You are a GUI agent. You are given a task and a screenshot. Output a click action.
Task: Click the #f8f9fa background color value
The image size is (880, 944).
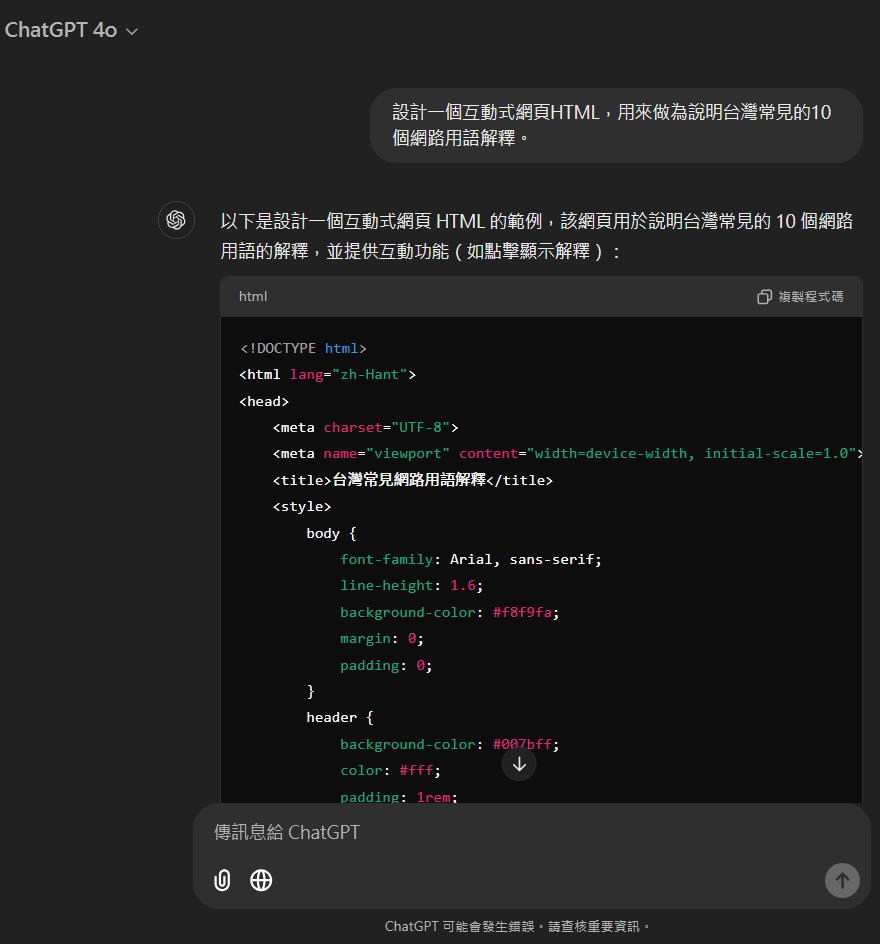point(522,612)
